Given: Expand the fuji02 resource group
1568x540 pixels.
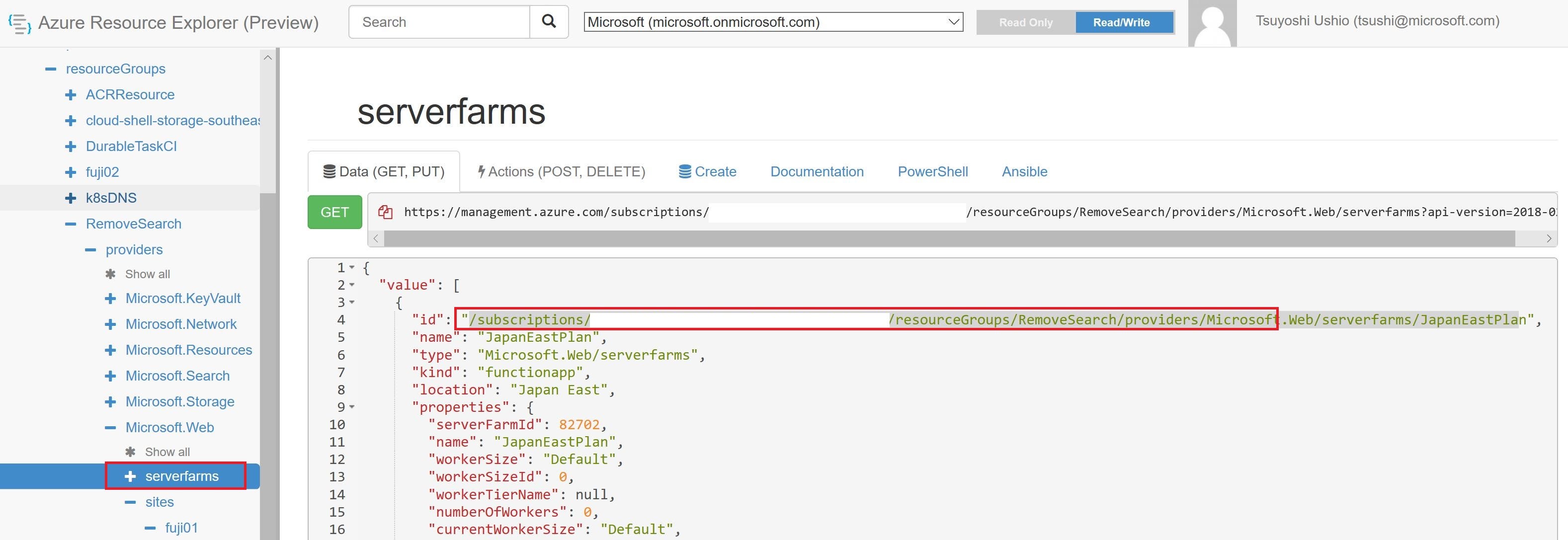Looking at the screenshot, I should click(71, 172).
